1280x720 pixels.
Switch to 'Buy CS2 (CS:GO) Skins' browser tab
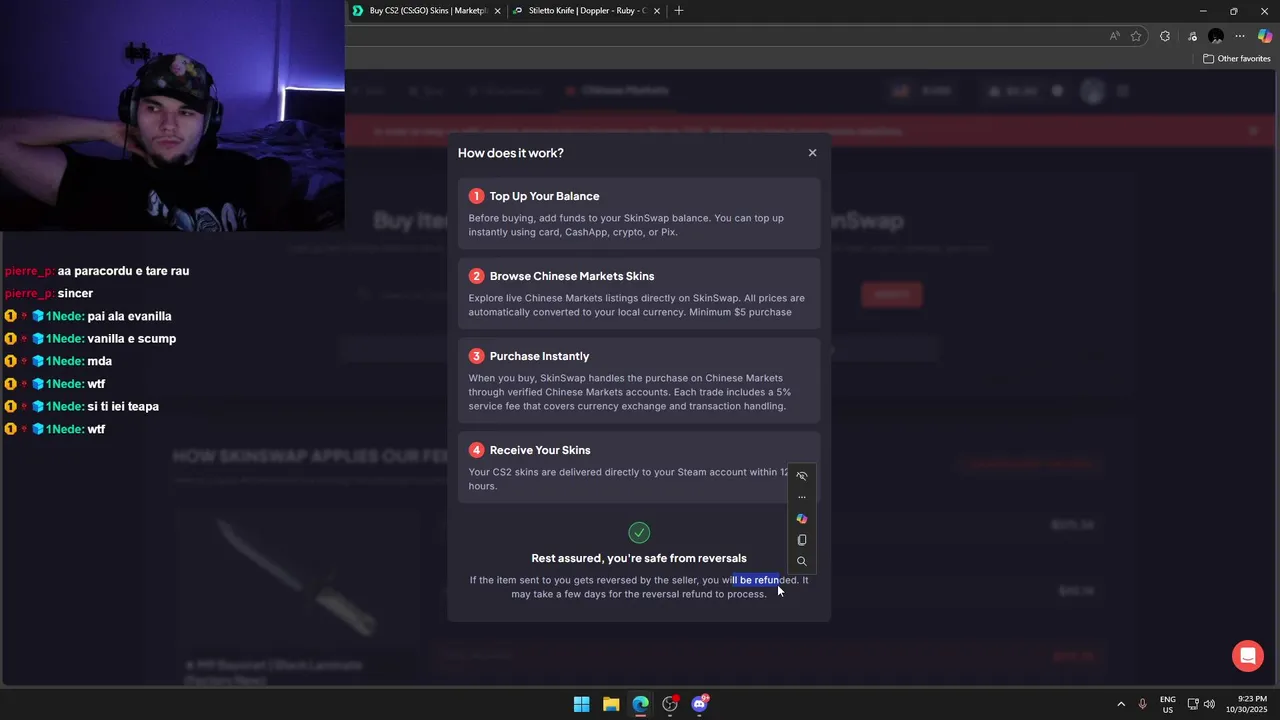427,11
